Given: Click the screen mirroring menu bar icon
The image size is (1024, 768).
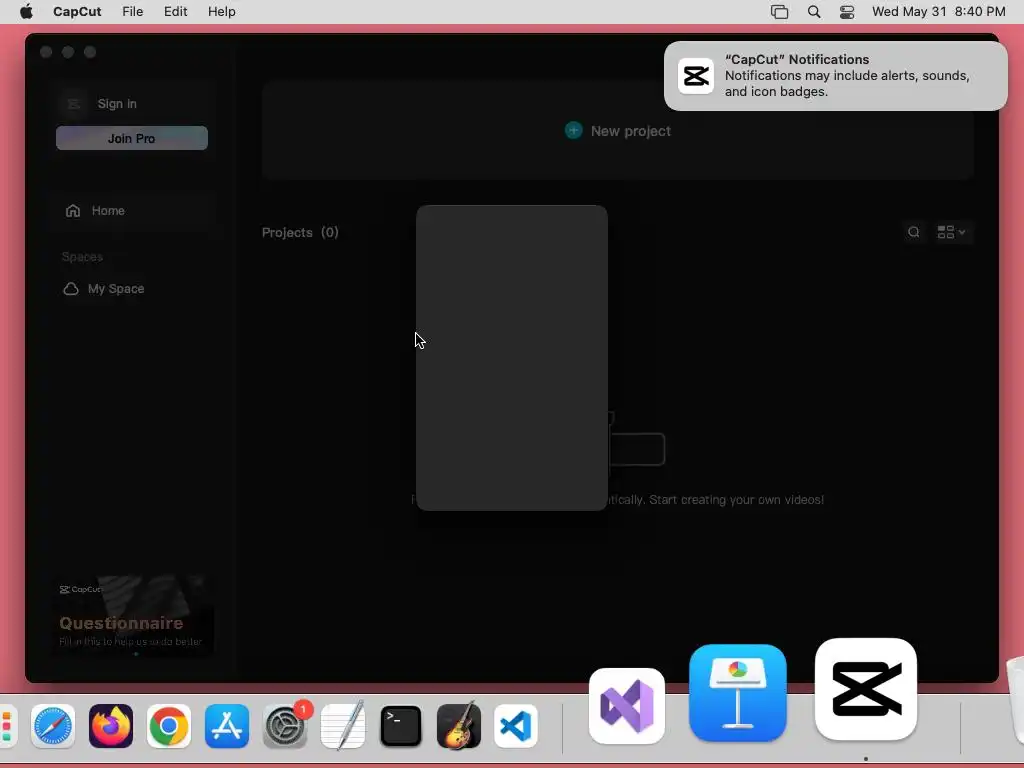Looking at the screenshot, I should [779, 12].
